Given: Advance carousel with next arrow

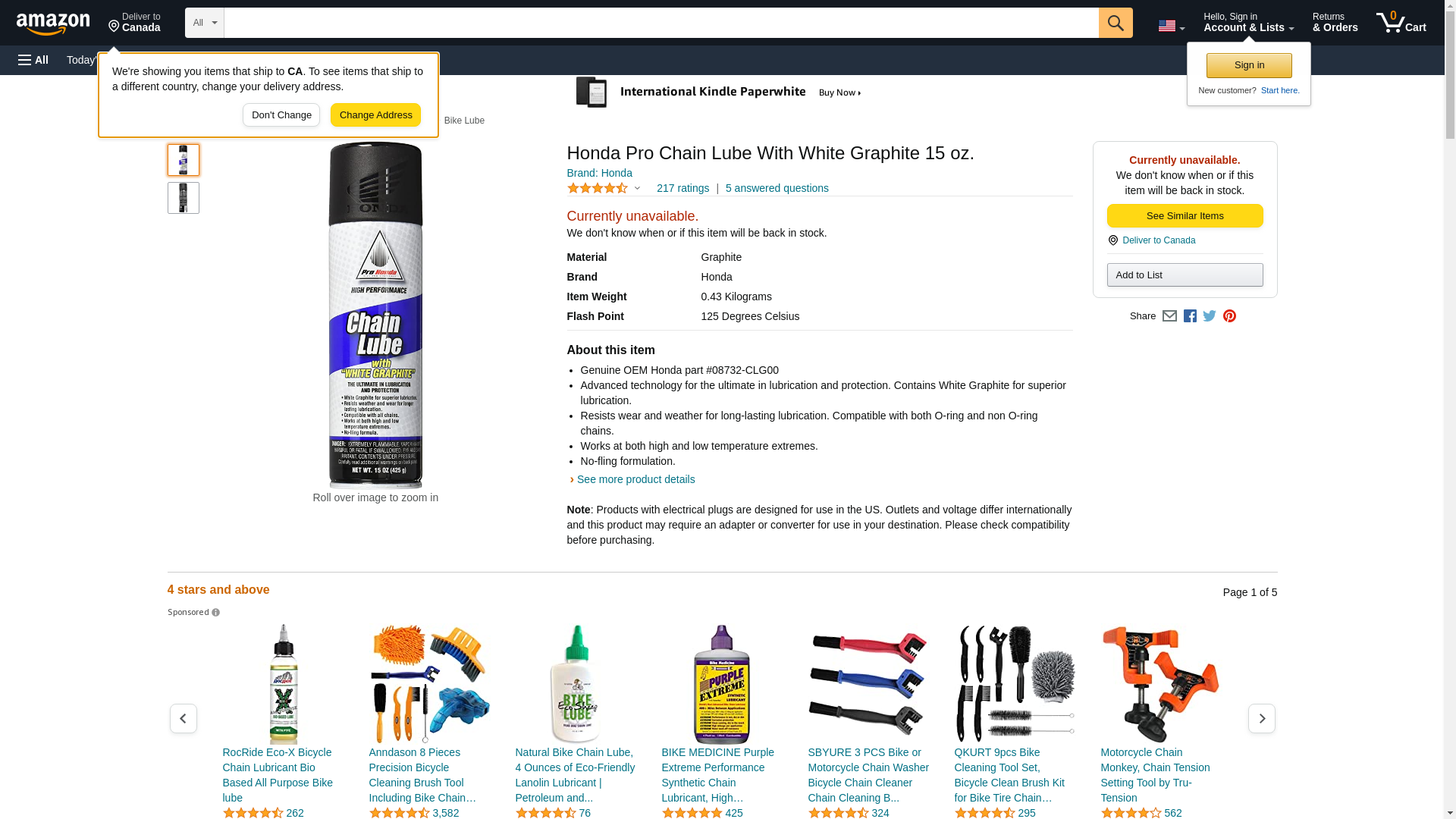Looking at the screenshot, I should 1261,718.
